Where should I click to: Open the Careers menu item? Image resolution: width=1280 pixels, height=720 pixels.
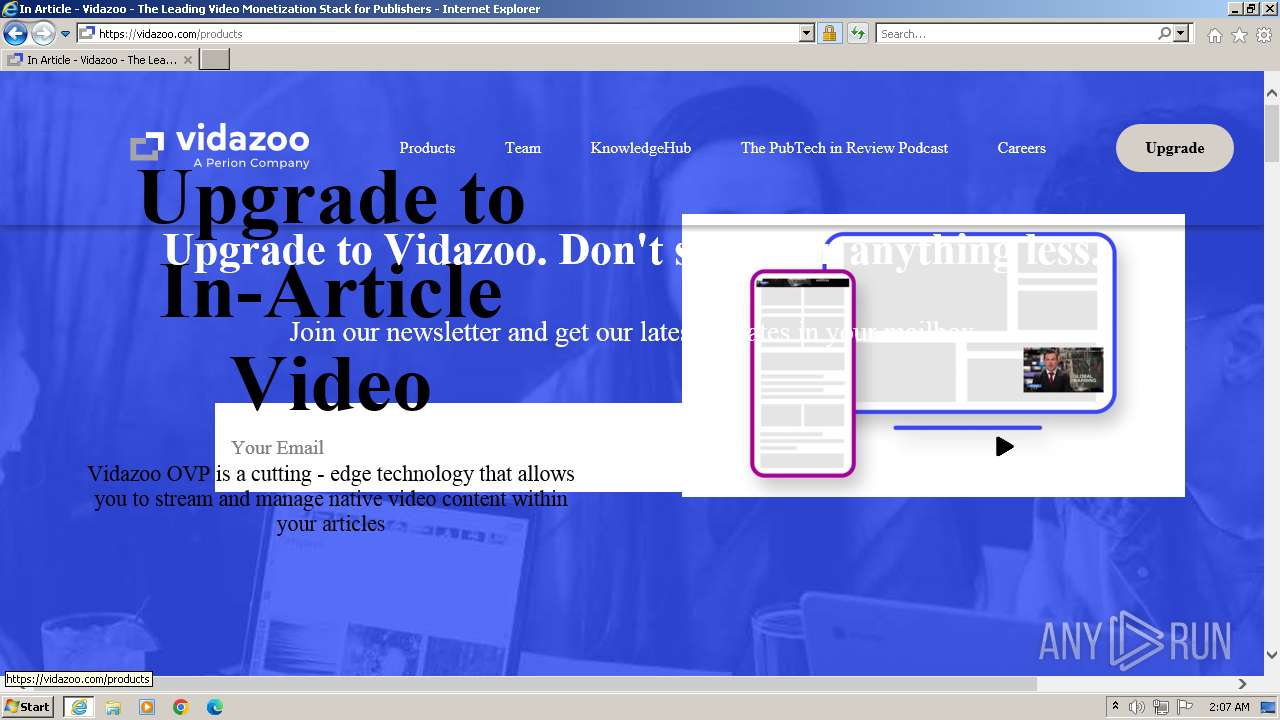pyautogui.click(x=1021, y=148)
